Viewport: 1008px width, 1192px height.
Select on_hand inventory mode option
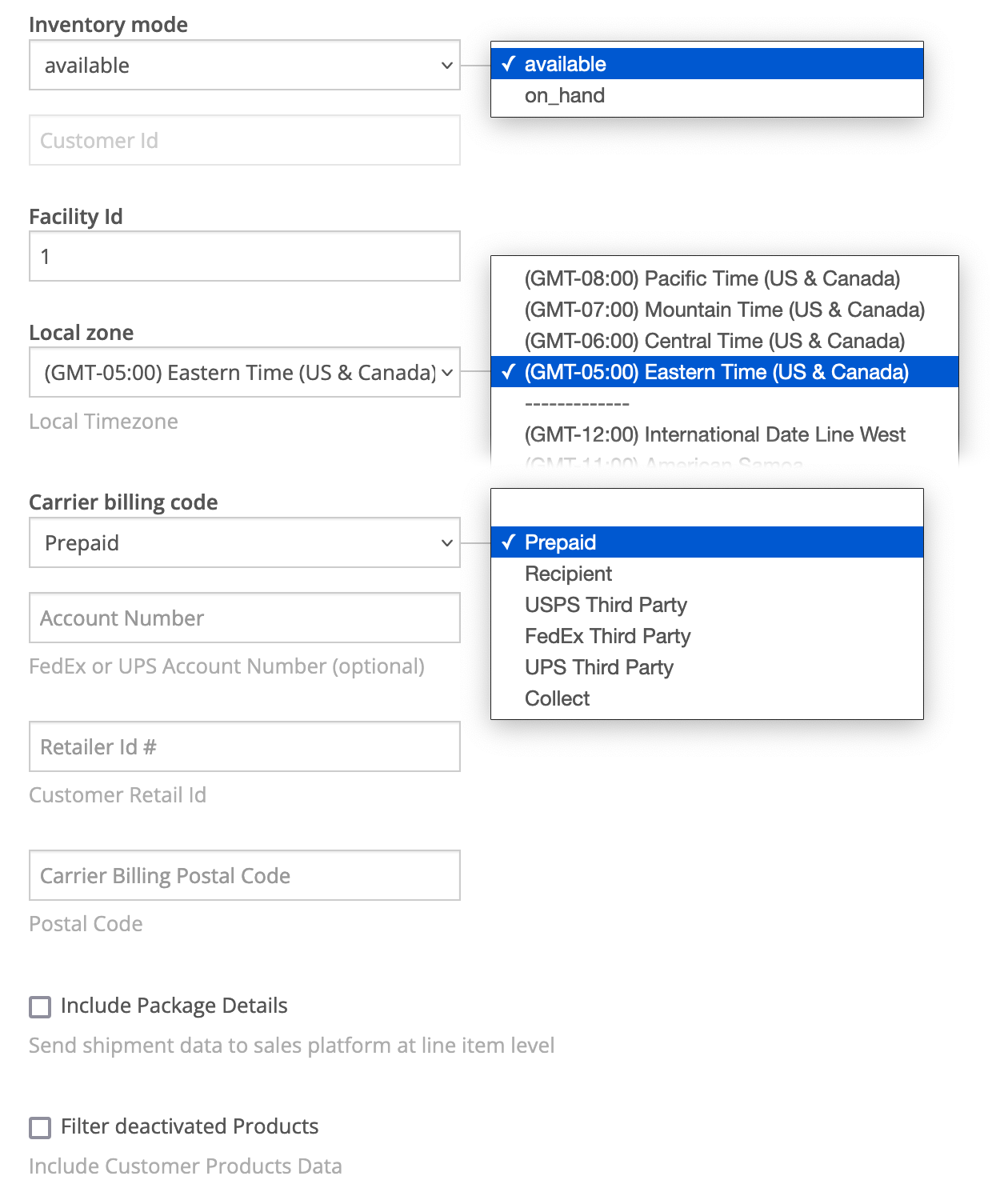tap(564, 96)
